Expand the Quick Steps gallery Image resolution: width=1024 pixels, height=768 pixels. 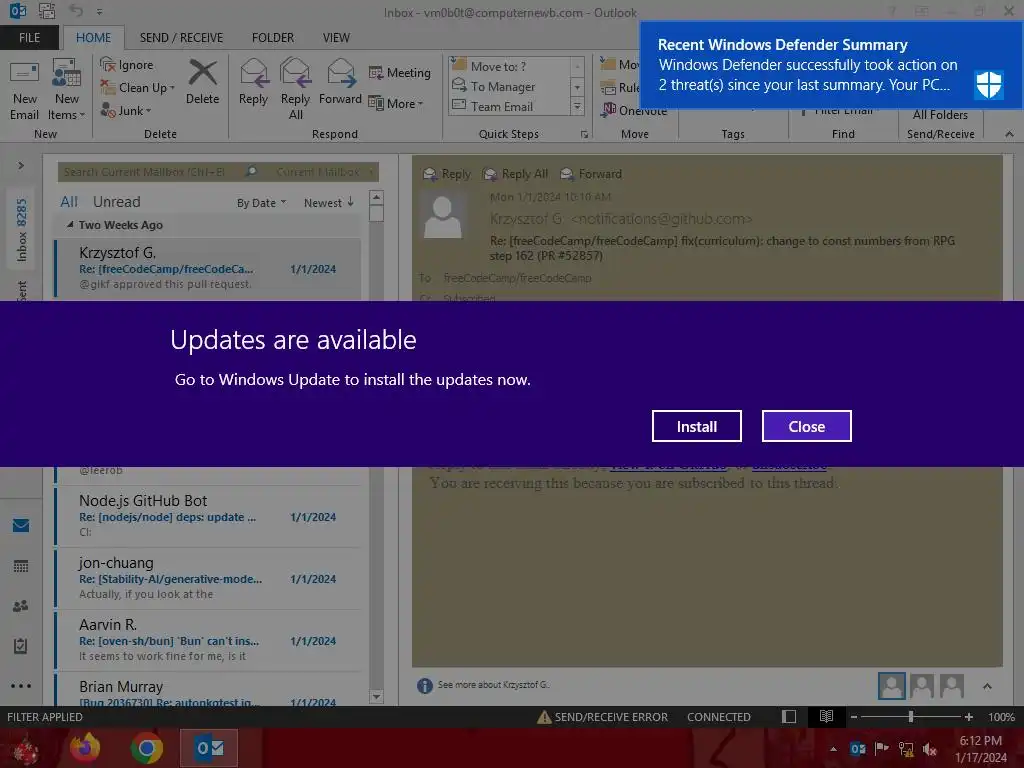click(577, 106)
